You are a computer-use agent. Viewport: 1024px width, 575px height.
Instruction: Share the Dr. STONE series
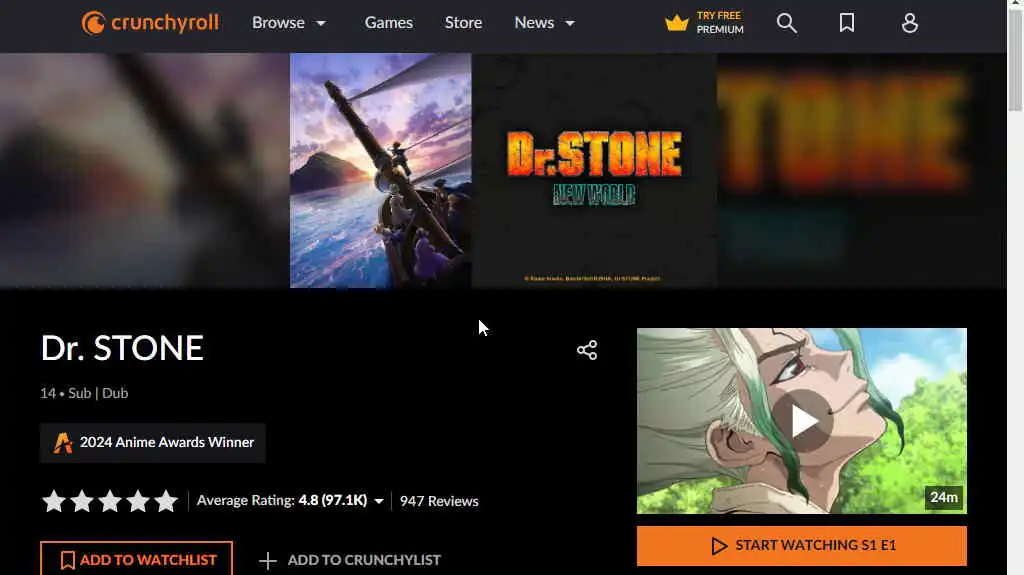(586, 350)
